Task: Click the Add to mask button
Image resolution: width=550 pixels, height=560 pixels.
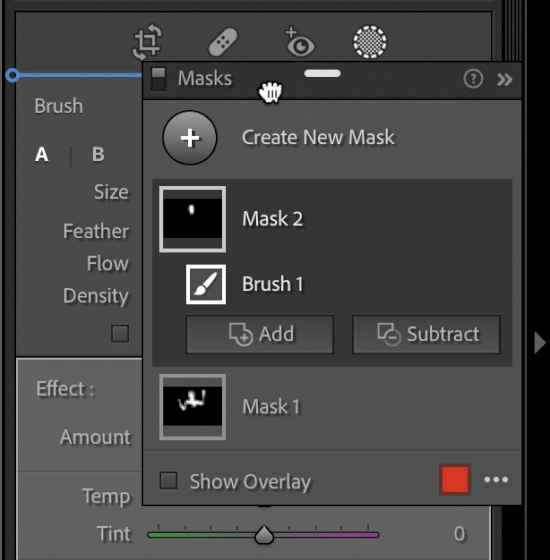Action: [260, 335]
